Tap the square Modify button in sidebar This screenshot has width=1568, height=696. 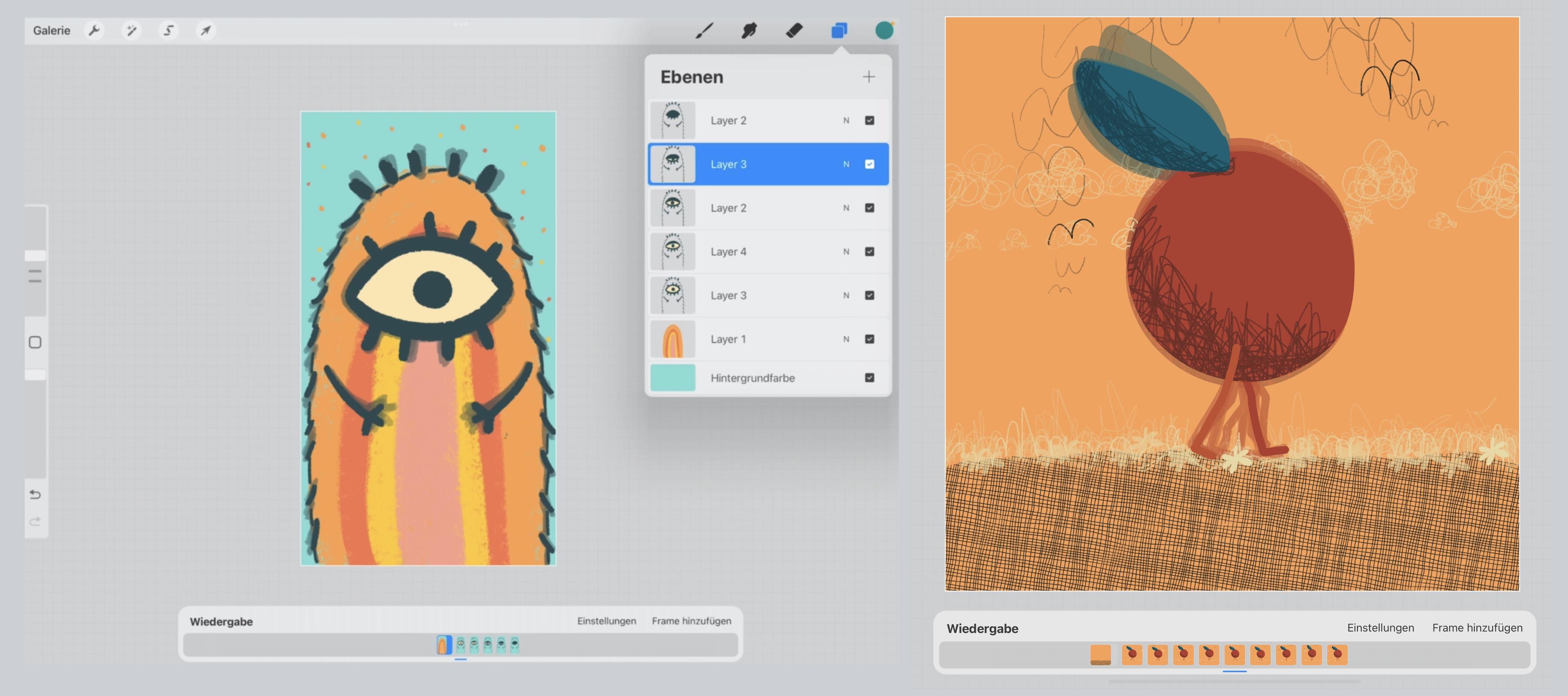(35, 342)
